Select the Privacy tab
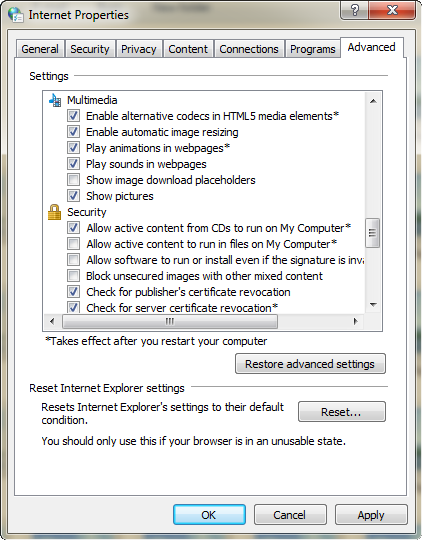This screenshot has width=423, height=541. tap(139, 49)
